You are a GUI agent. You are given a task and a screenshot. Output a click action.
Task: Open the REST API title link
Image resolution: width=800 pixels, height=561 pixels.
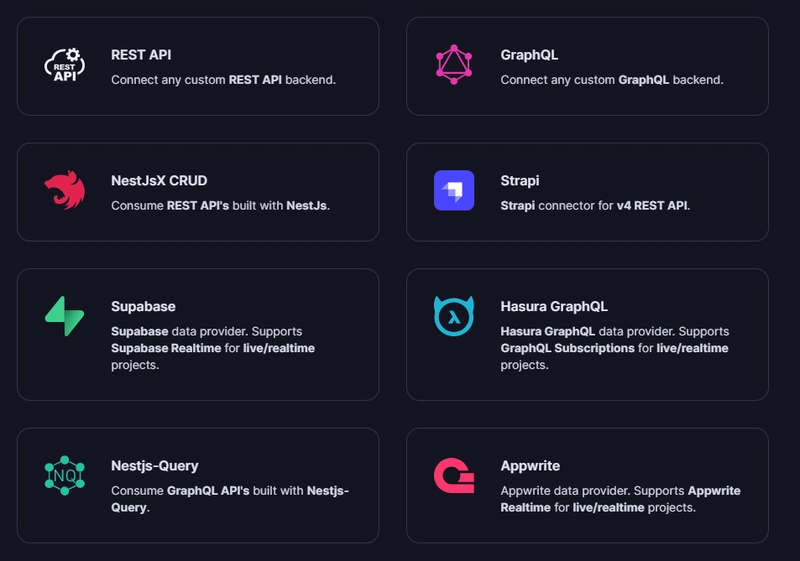(141, 55)
